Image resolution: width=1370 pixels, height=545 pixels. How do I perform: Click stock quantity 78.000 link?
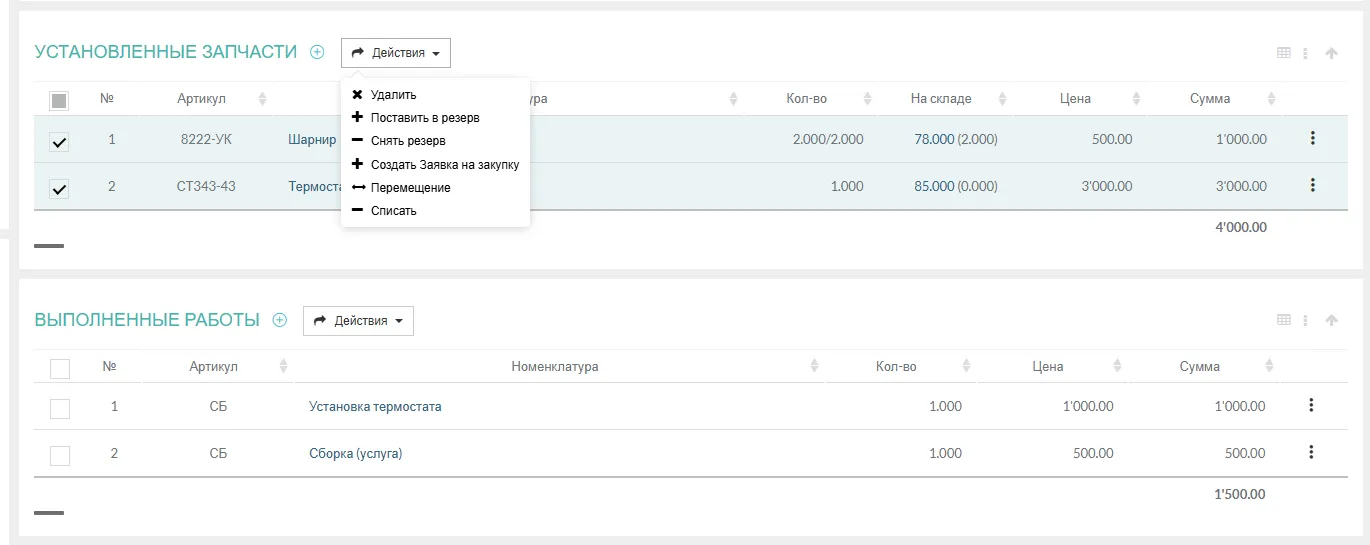click(x=934, y=139)
